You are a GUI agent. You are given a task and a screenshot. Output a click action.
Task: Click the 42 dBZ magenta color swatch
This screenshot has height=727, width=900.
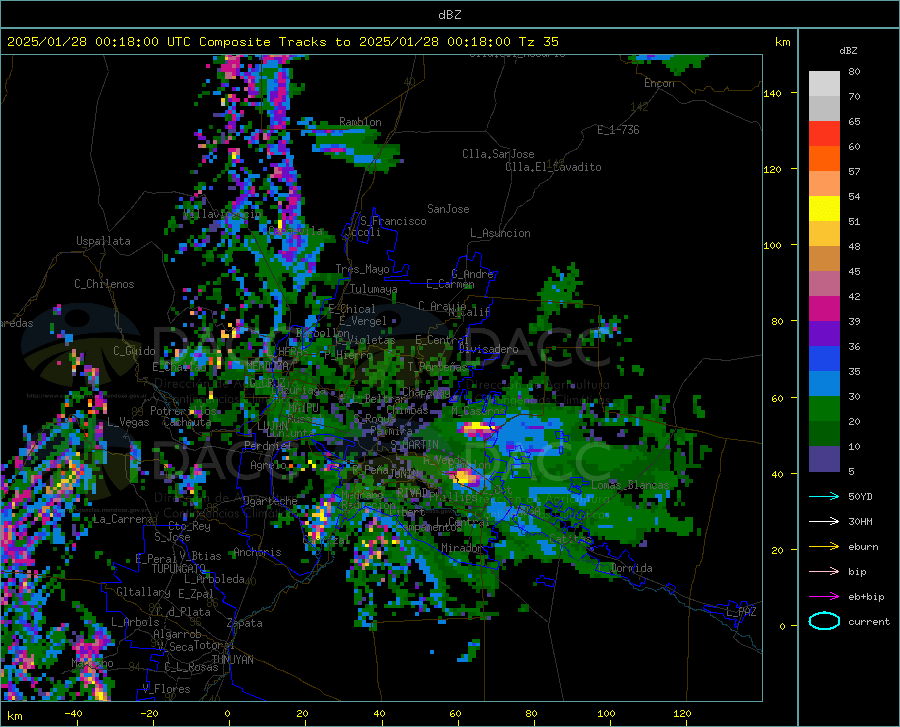(x=824, y=309)
